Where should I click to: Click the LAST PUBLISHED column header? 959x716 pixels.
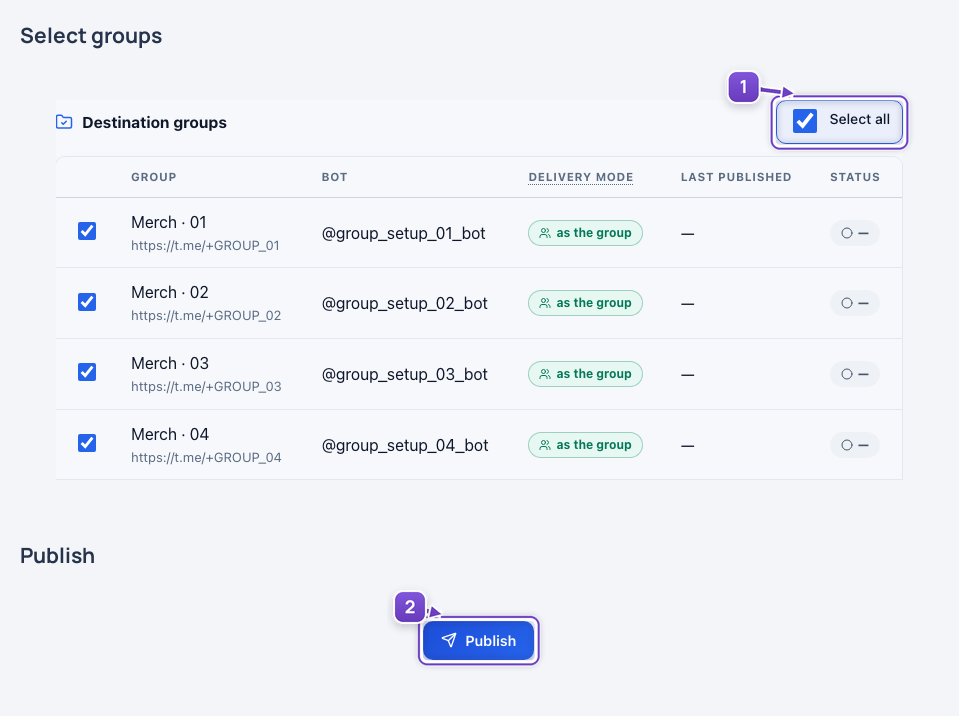tap(736, 177)
